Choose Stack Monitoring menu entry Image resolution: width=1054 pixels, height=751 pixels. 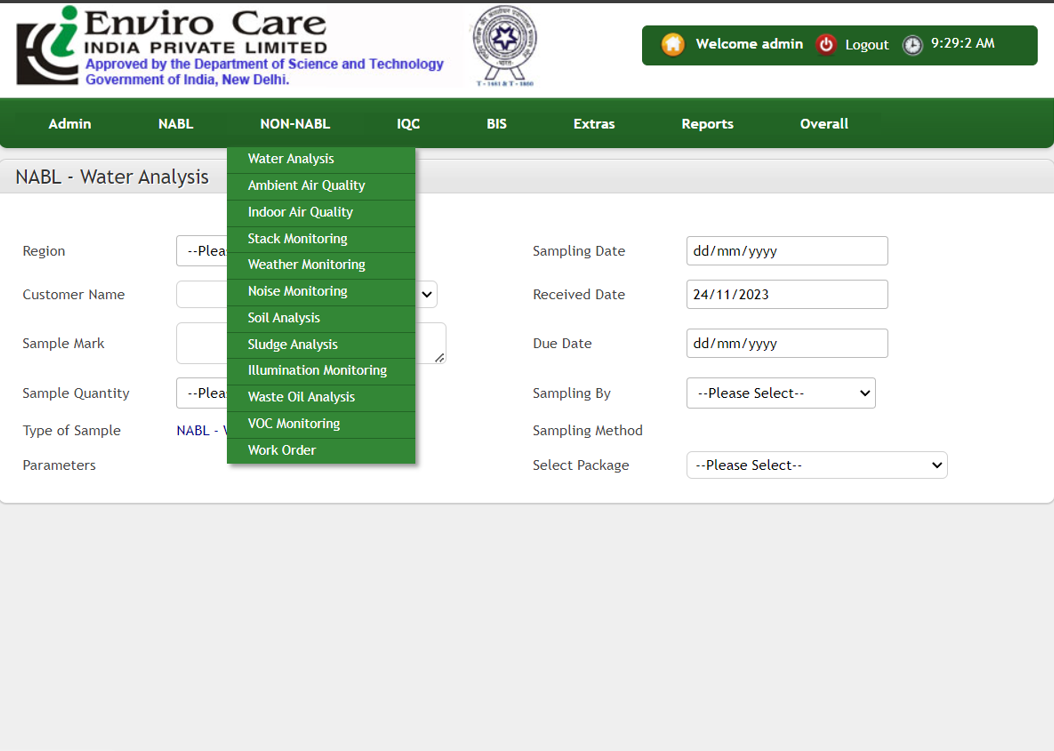point(297,239)
